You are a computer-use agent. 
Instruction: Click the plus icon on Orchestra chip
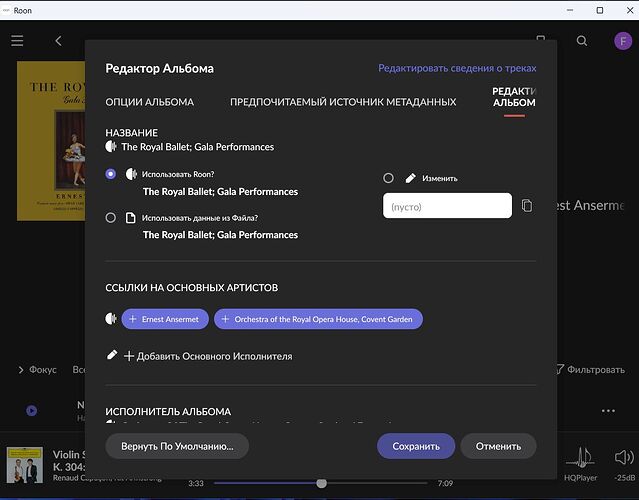pyautogui.click(x=225, y=319)
